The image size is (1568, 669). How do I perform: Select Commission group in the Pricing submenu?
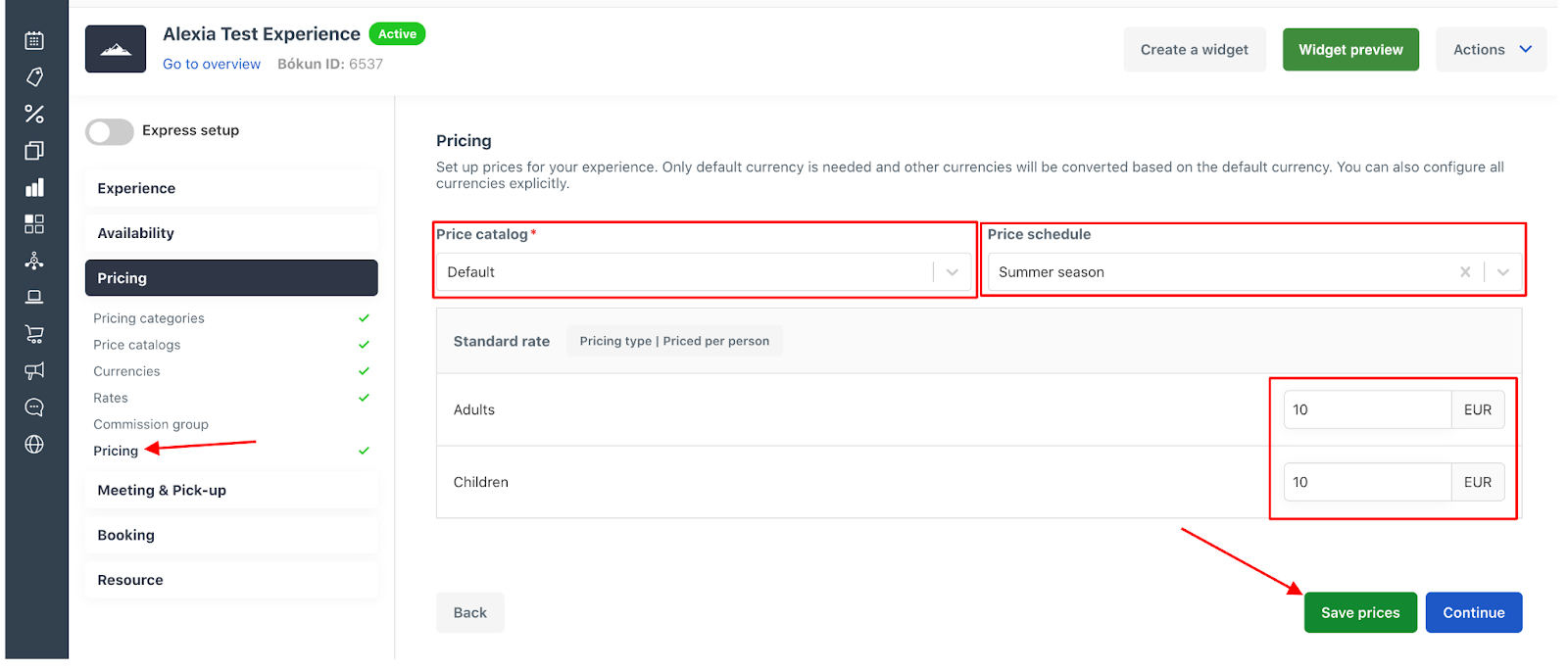(151, 424)
